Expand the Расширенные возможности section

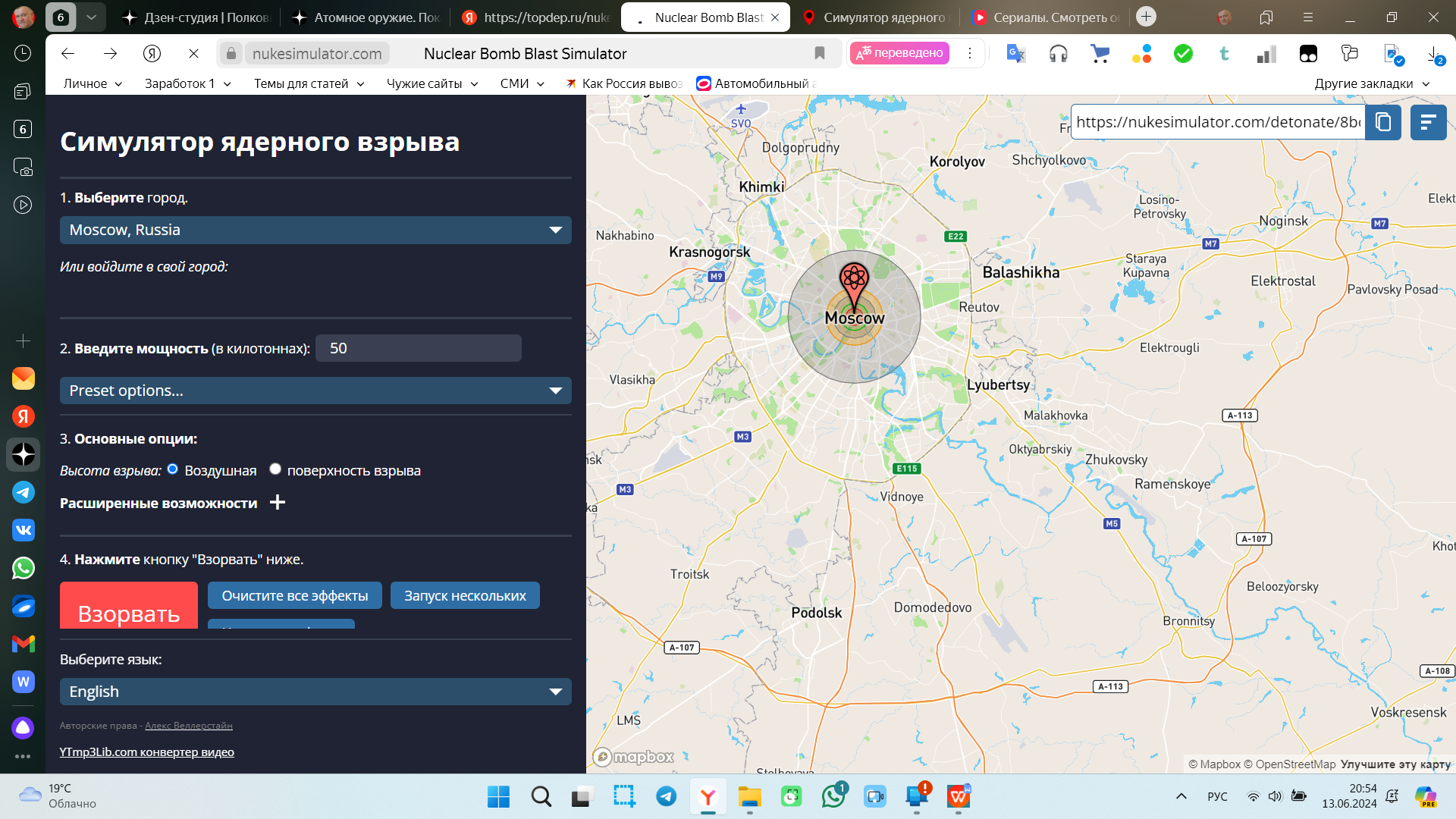(x=278, y=502)
